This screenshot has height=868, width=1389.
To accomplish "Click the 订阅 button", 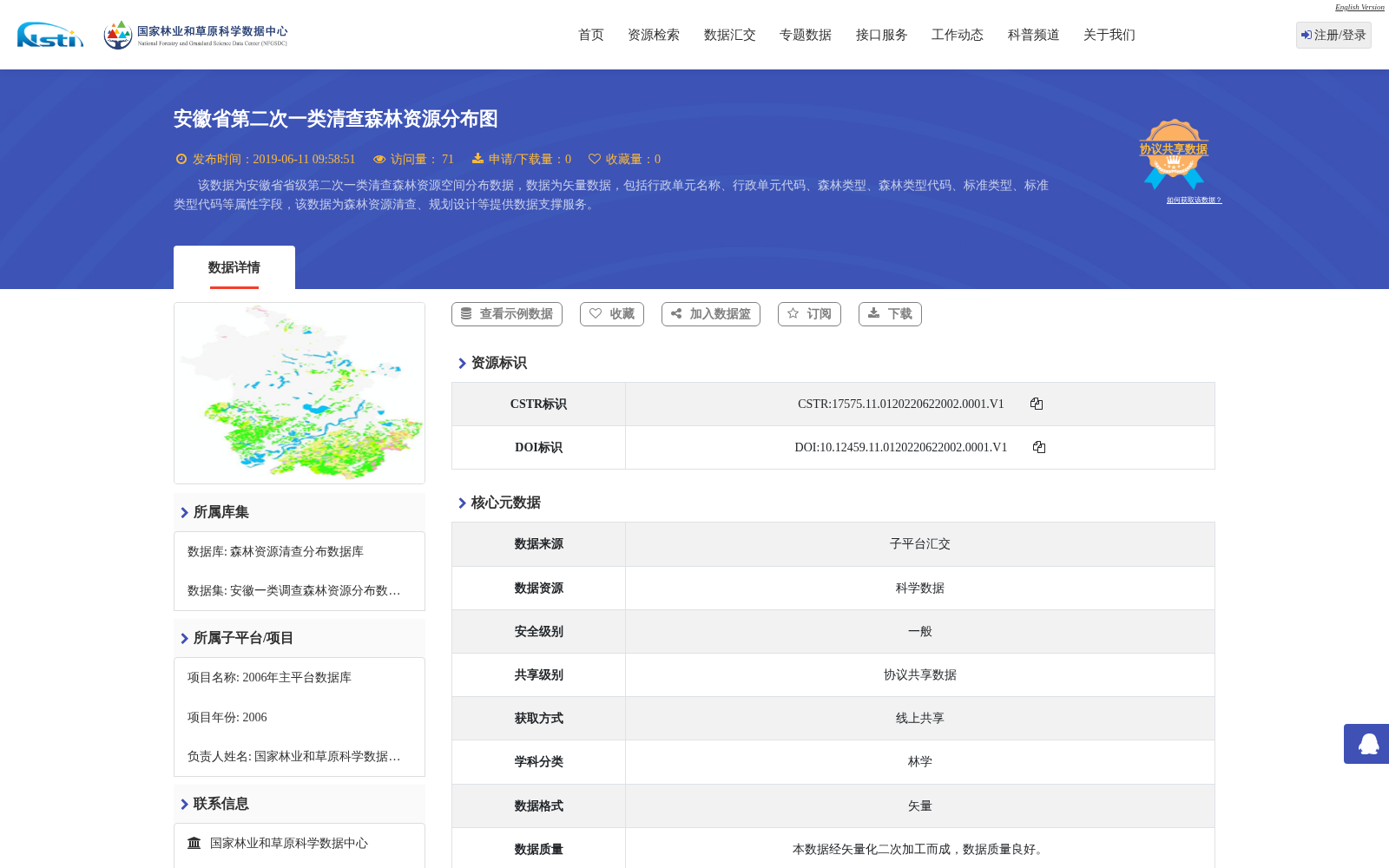I will (809, 314).
